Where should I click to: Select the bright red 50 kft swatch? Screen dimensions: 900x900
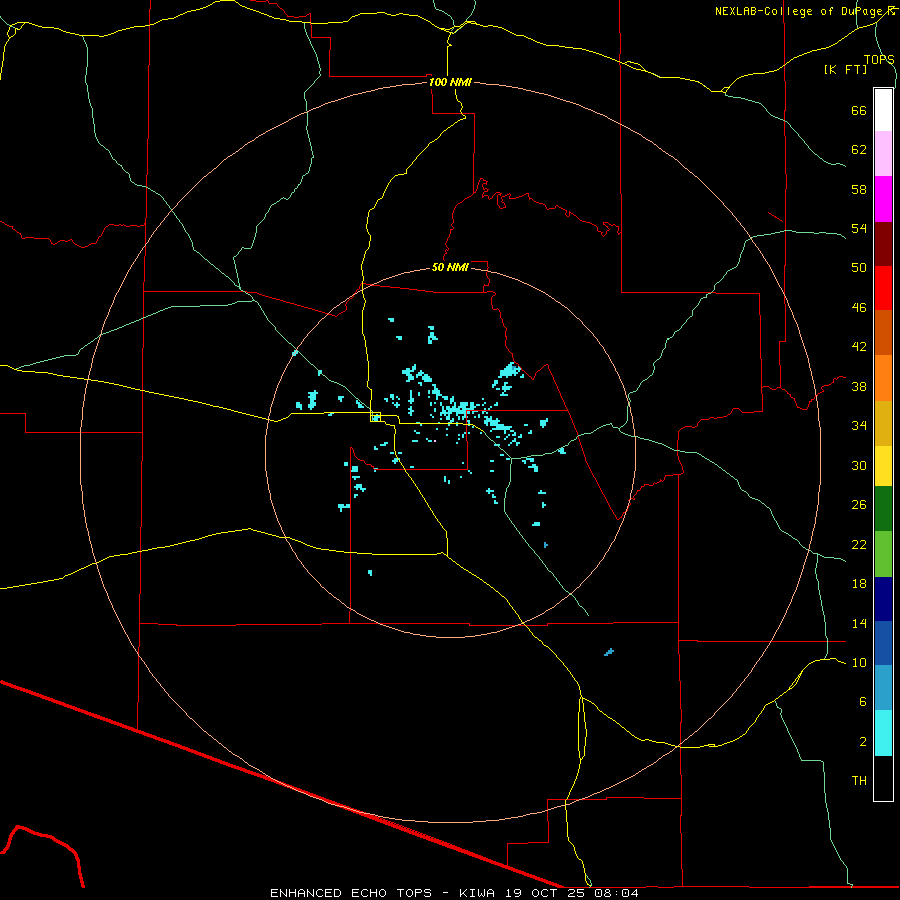pyautogui.click(x=883, y=288)
